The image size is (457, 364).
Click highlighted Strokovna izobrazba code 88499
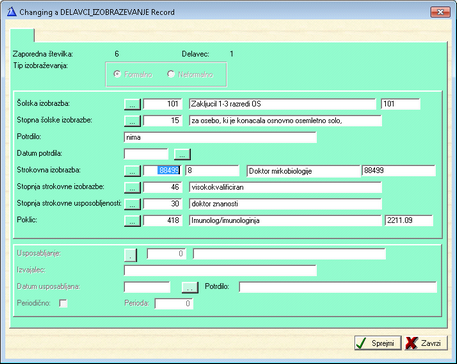[163, 171]
